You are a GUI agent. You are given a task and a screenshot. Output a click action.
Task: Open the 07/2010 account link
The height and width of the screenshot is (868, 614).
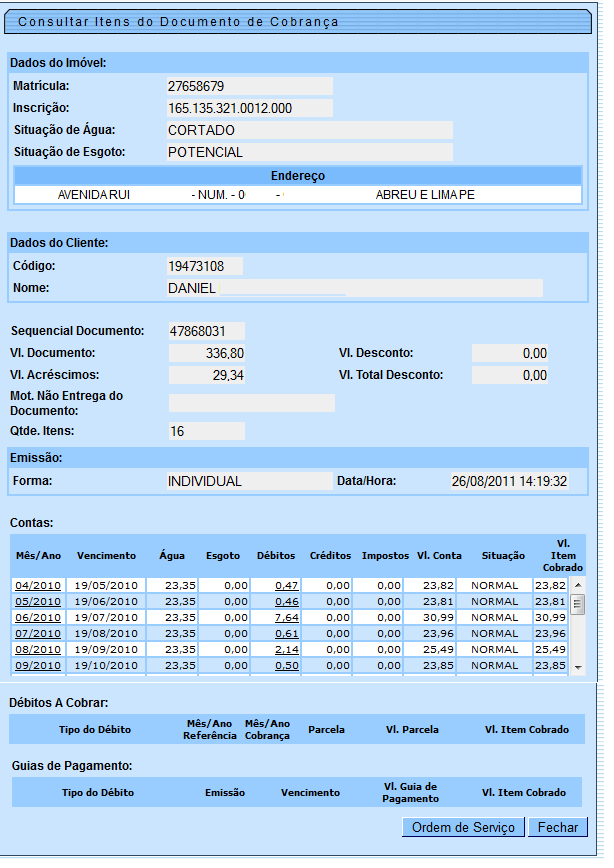[38, 634]
